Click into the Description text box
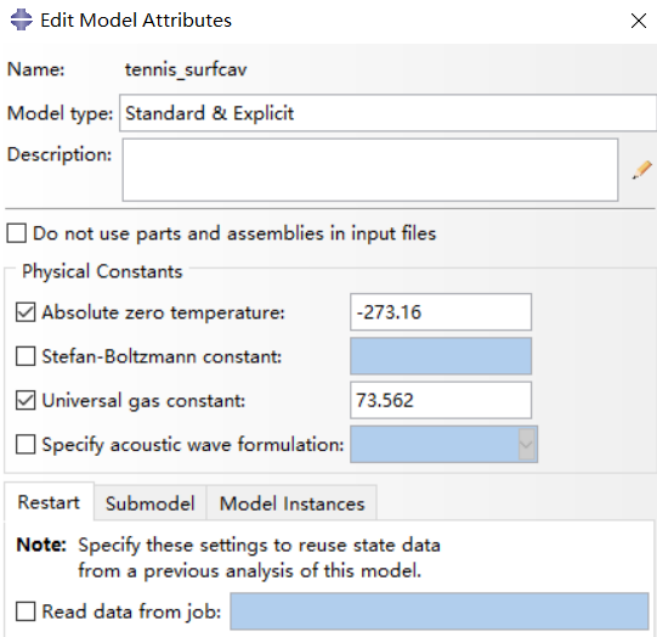This screenshot has height=637, width=658. [x=370, y=170]
